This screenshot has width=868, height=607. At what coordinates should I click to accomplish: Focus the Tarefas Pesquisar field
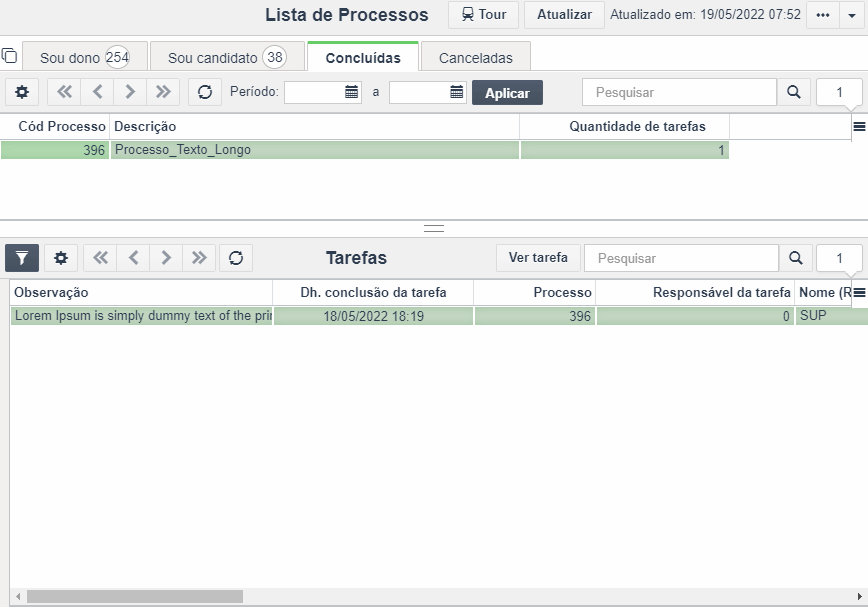pyautogui.click(x=681, y=258)
